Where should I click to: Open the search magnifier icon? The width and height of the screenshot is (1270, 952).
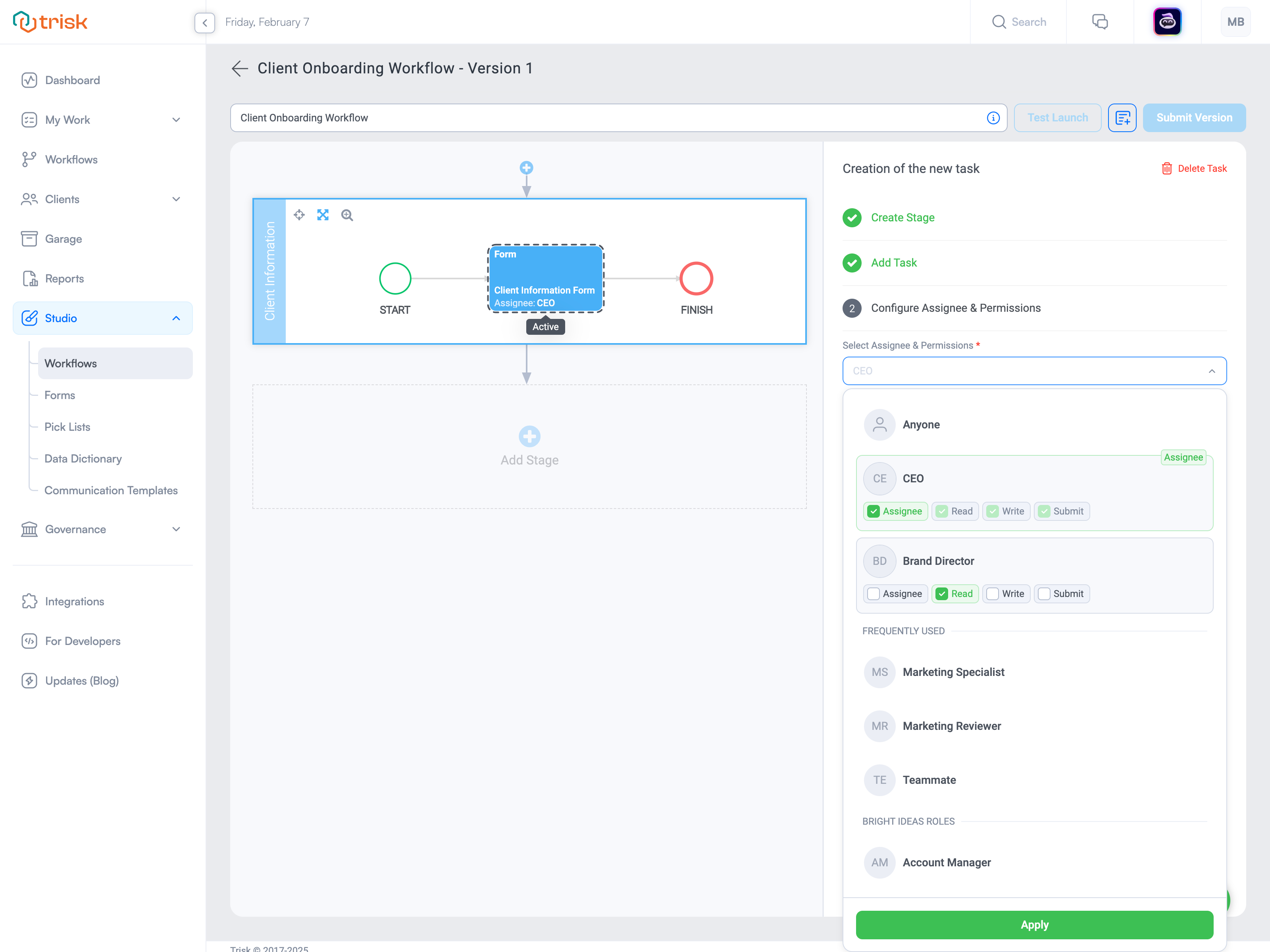999,22
